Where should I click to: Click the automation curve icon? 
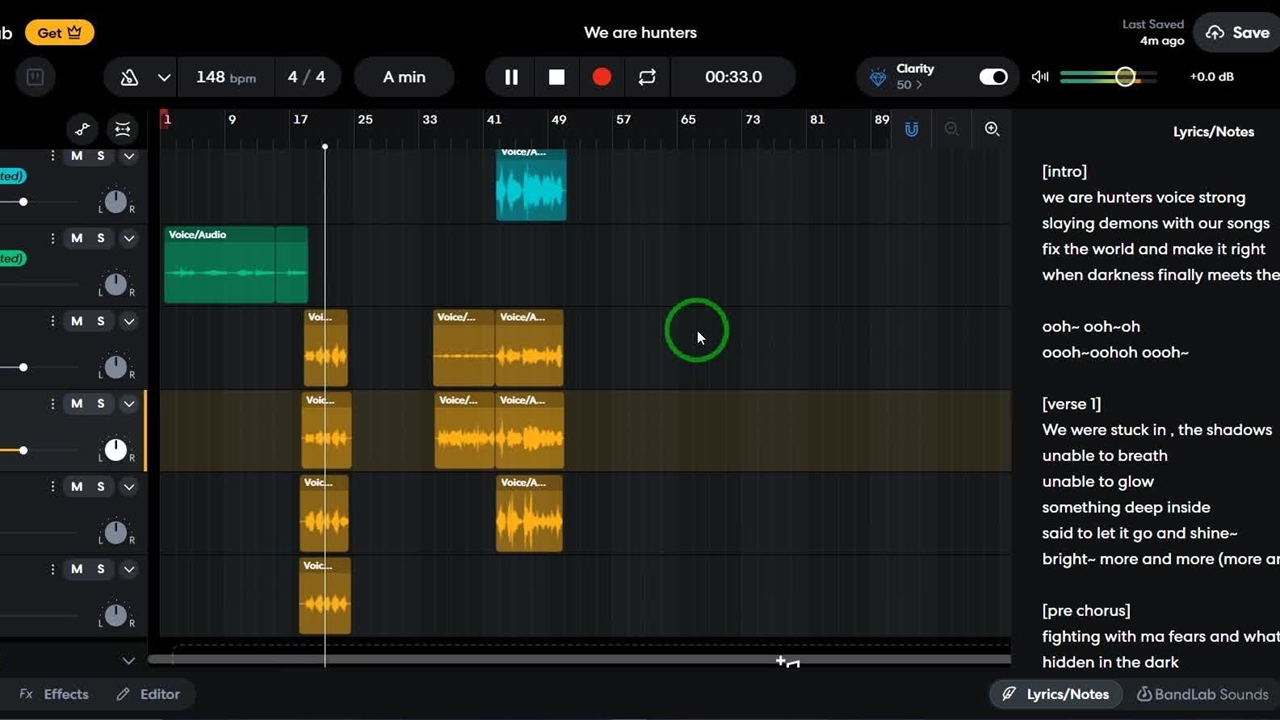[83, 129]
